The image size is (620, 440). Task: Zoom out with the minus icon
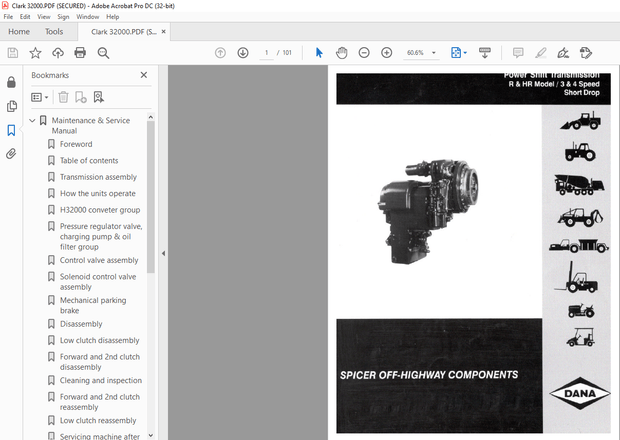coord(364,53)
